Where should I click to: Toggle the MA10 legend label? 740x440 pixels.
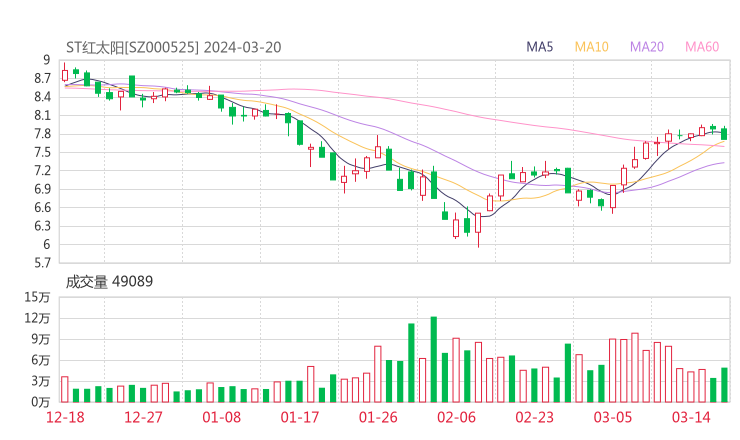[x=592, y=46]
